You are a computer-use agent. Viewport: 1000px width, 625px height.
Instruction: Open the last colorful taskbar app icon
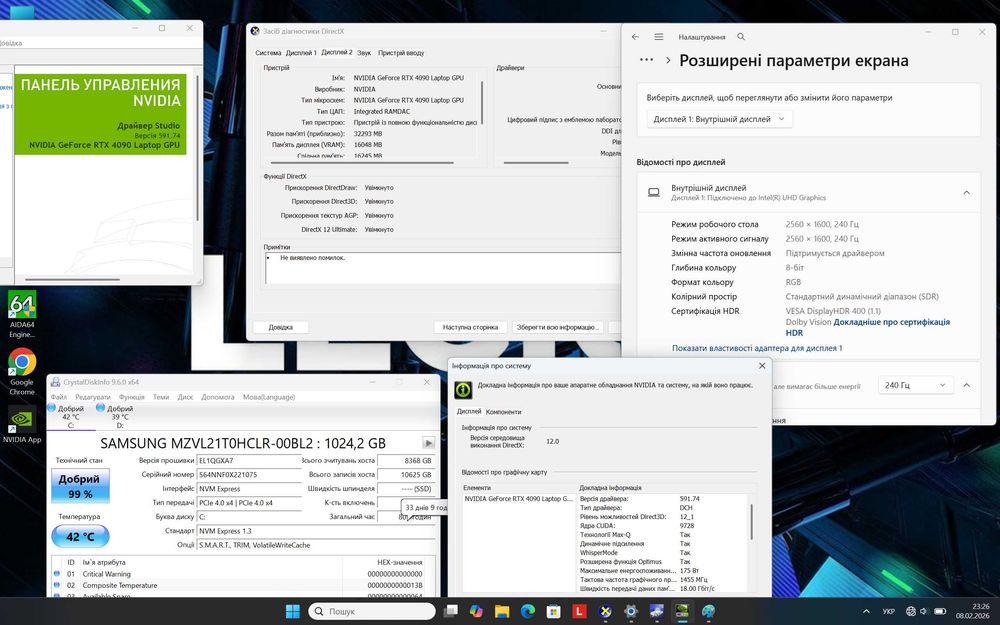(x=708, y=611)
